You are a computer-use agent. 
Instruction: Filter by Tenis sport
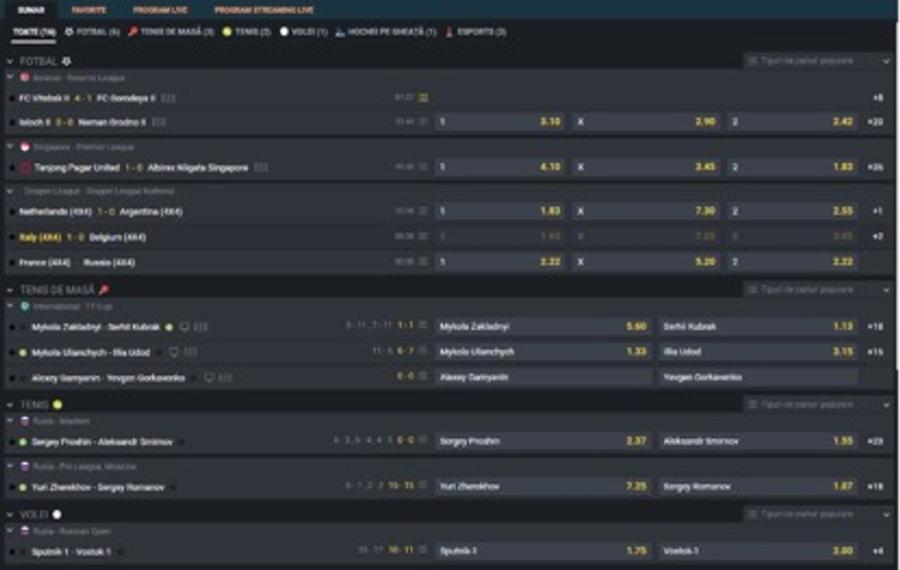click(x=247, y=32)
